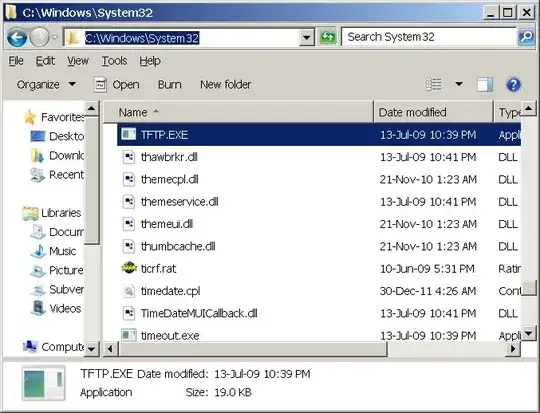Image resolution: width=540 pixels, height=413 pixels.
Task: Open Desktop in the navigation pane
Action: tap(58, 136)
